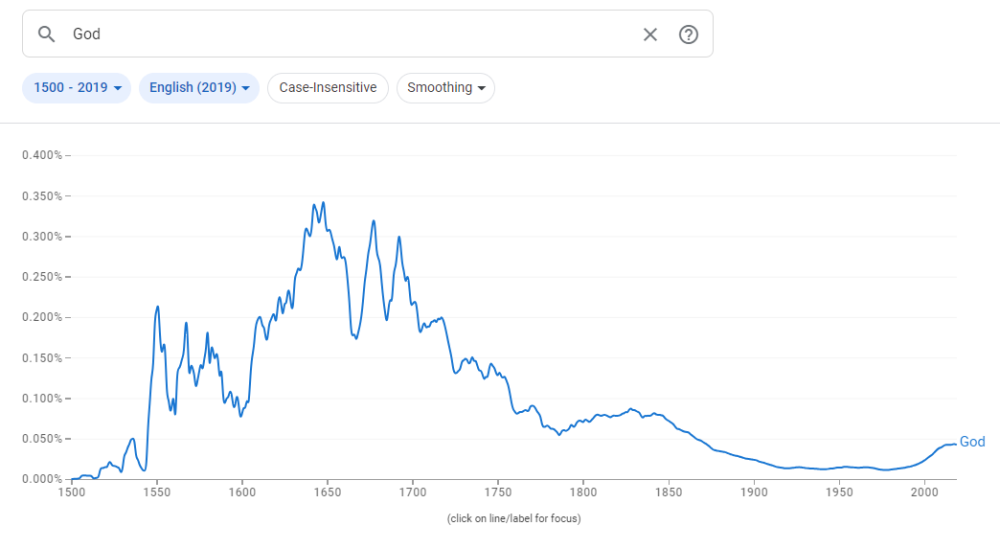The height and width of the screenshot is (549, 1000).
Task: Toggle the Case-Insensitive chip
Action: [x=328, y=88]
